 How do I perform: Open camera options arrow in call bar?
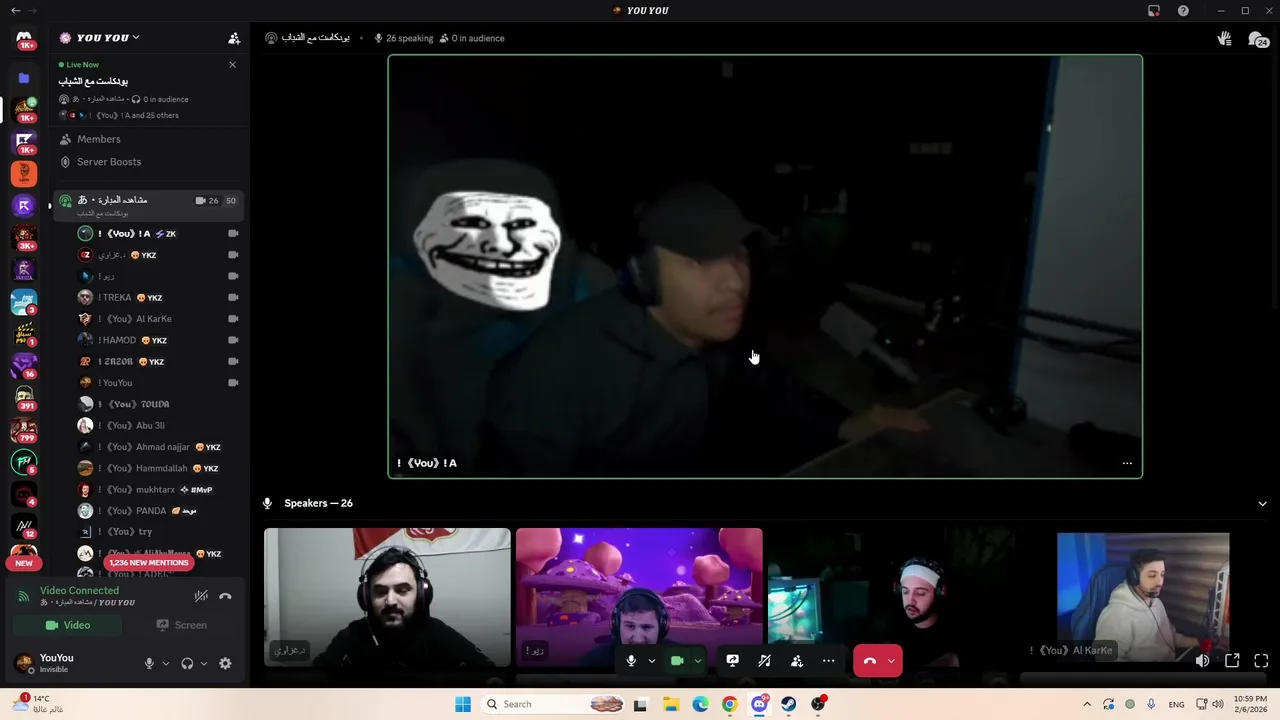[698, 661]
